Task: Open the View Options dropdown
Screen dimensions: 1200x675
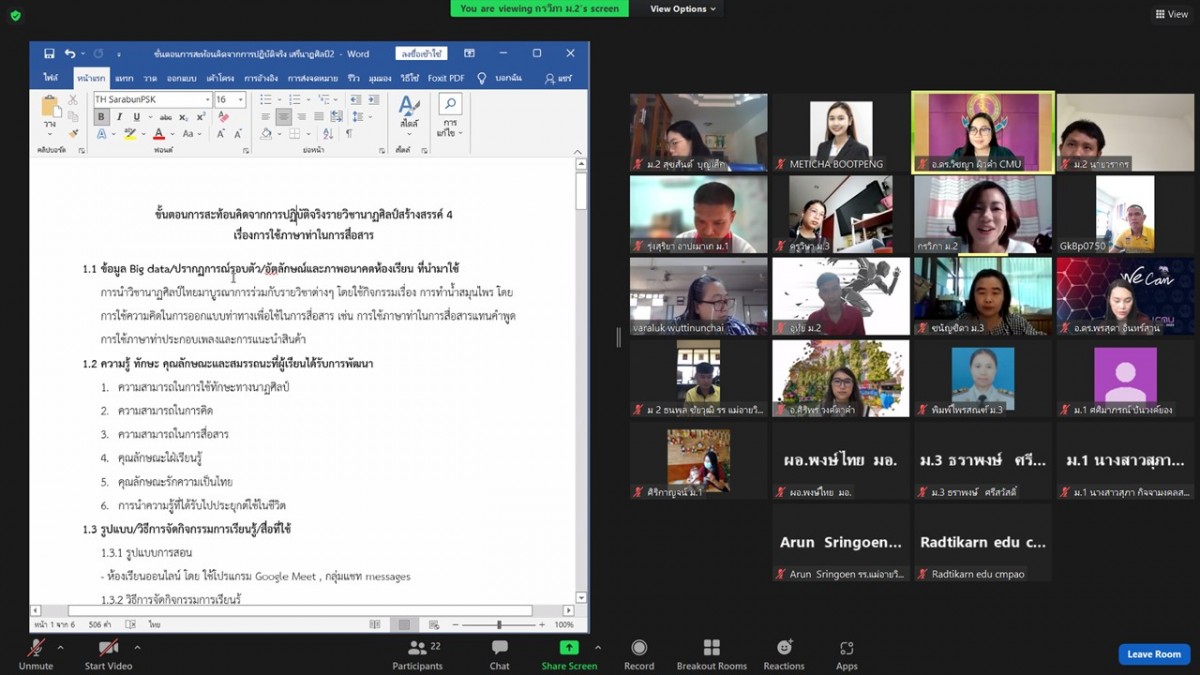Action: tap(683, 9)
